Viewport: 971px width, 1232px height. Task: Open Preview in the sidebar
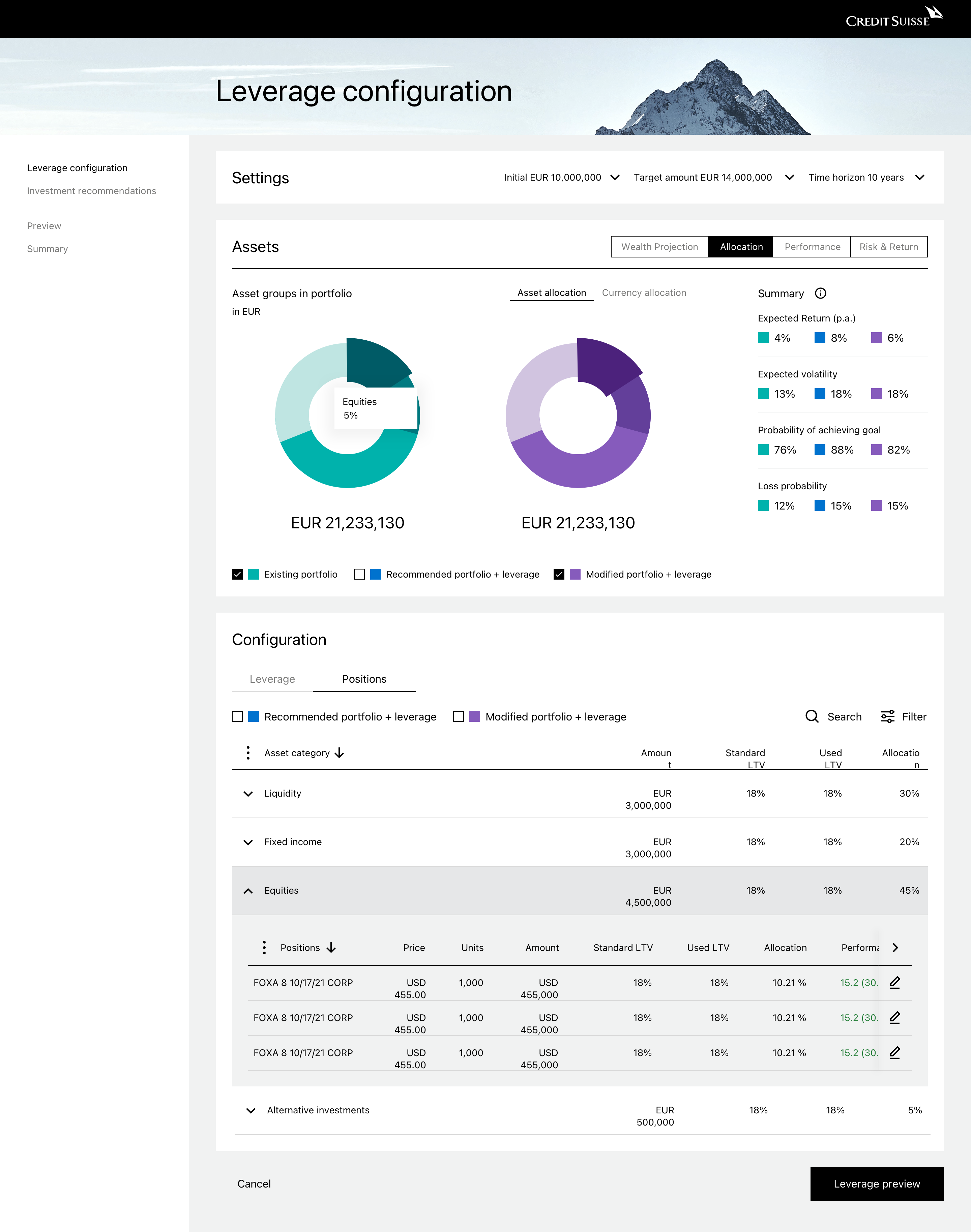[44, 225]
